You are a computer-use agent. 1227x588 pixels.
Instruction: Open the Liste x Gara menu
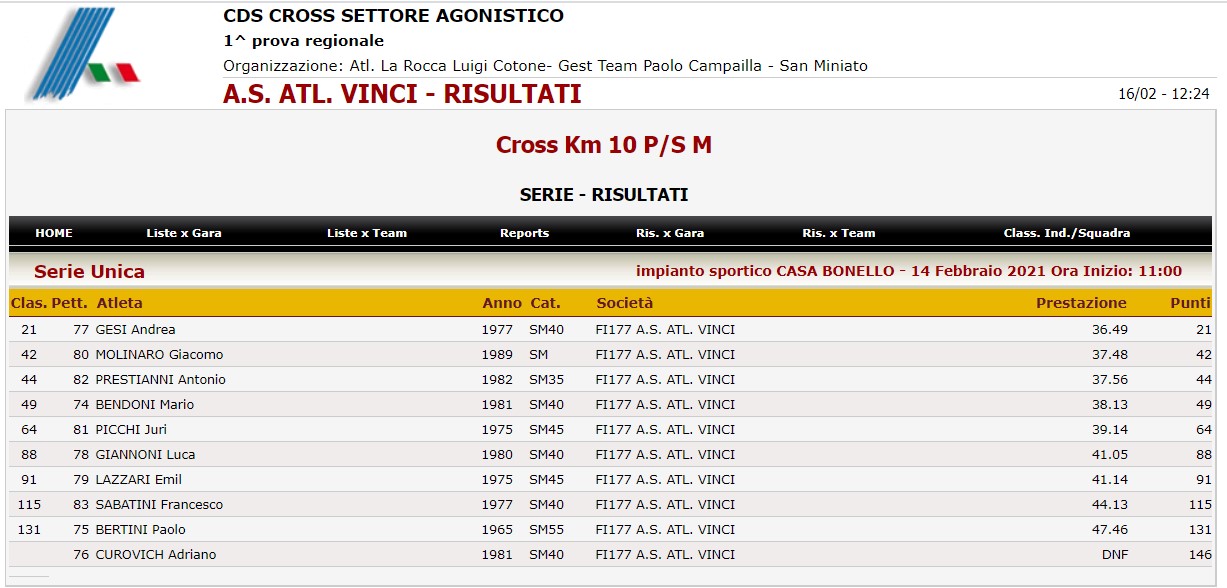tap(184, 233)
